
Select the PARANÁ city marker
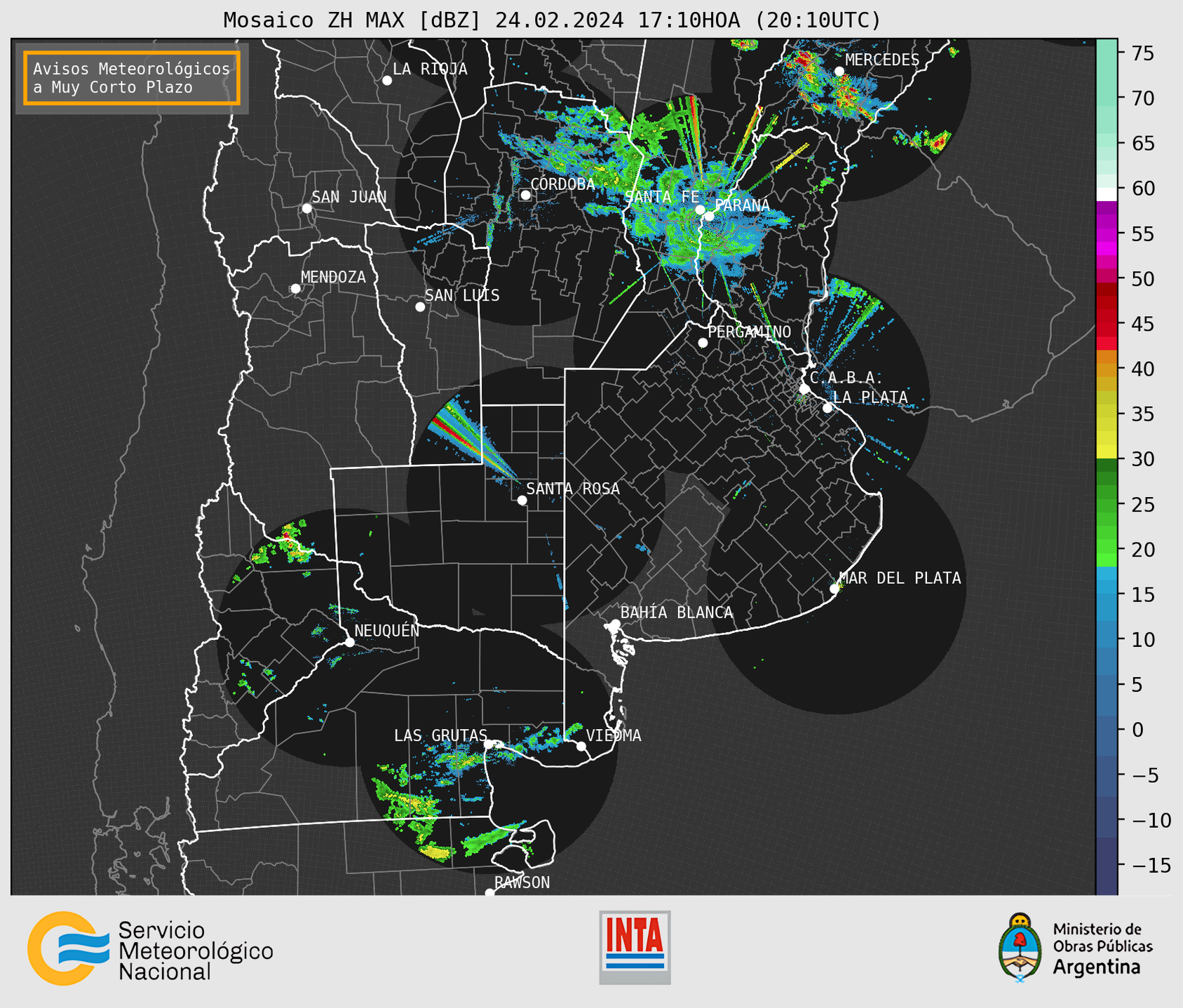point(709,216)
